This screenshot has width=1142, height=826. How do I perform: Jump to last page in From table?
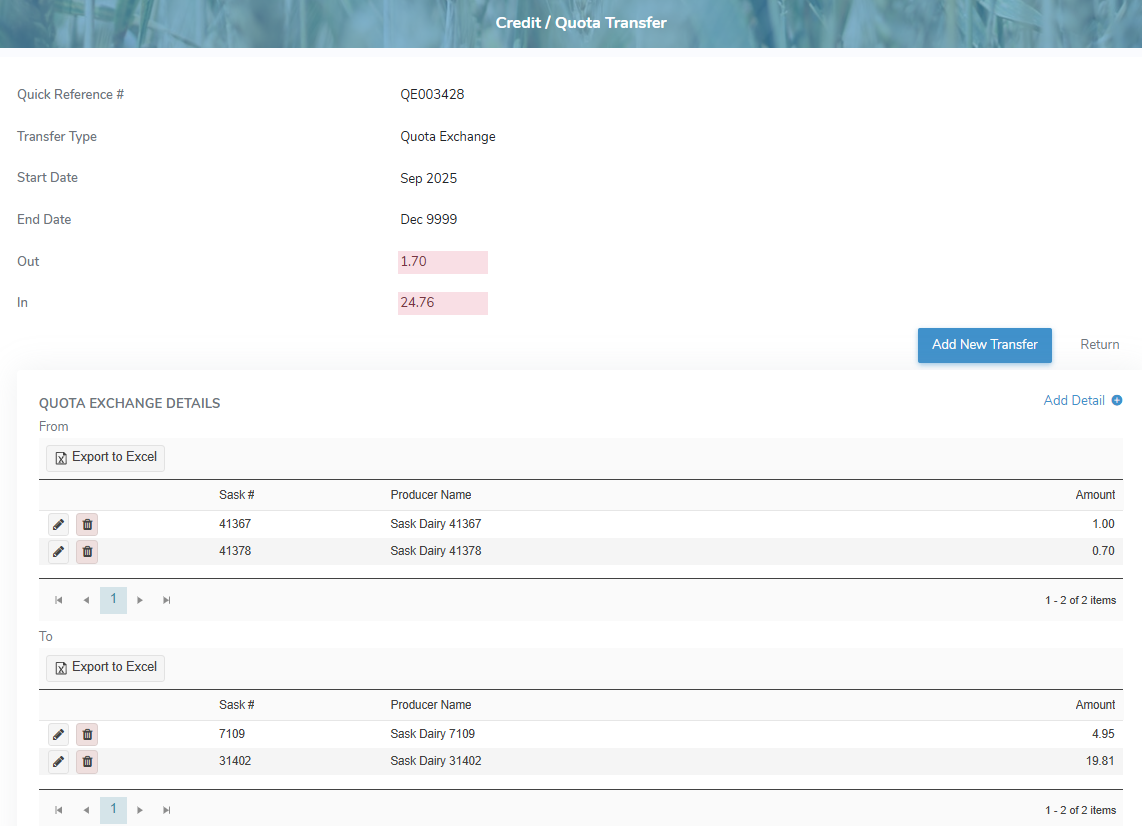(x=167, y=600)
